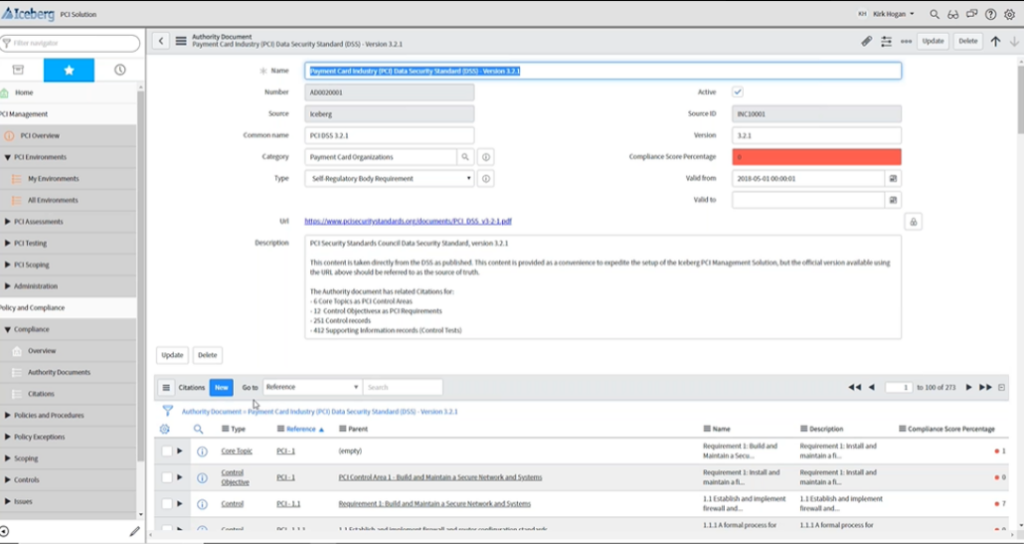Image resolution: width=1024 pixels, height=544 pixels.
Task: Open the Type dropdown Self-Regulatory Body Requirement
Action: pyautogui.click(x=389, y=178)
